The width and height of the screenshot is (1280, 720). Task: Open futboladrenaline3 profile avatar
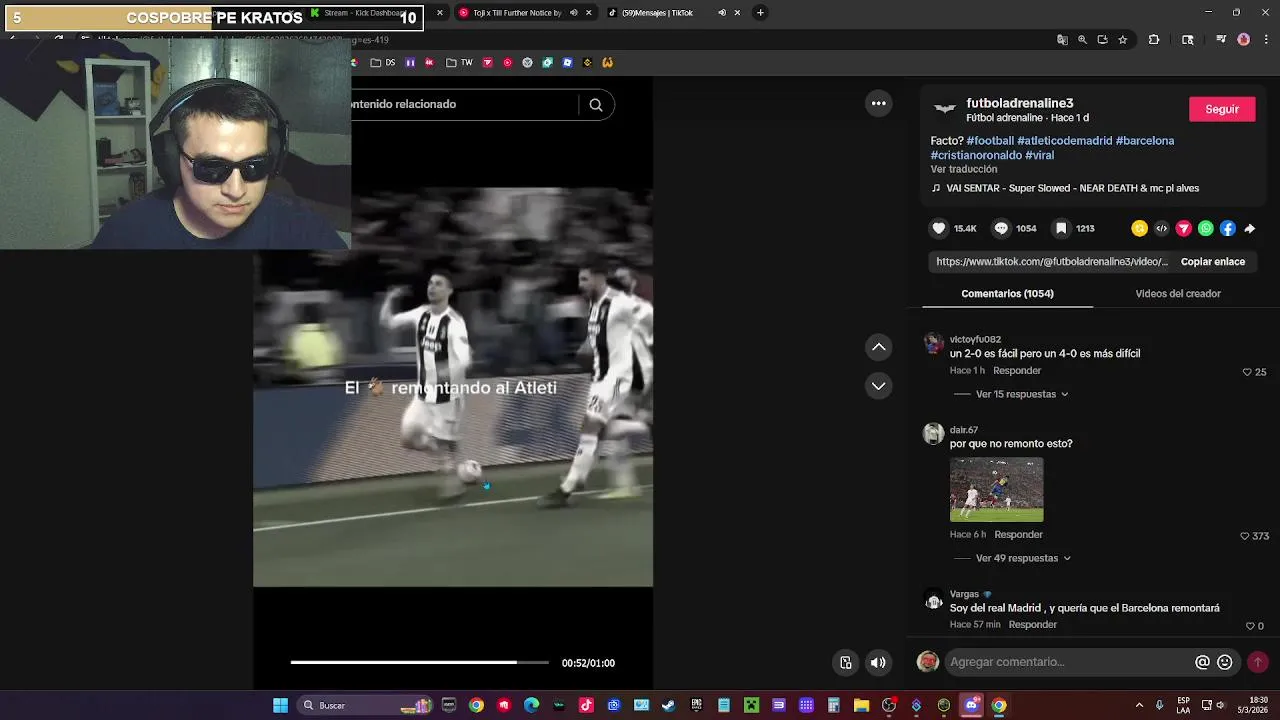click(945, 109)
